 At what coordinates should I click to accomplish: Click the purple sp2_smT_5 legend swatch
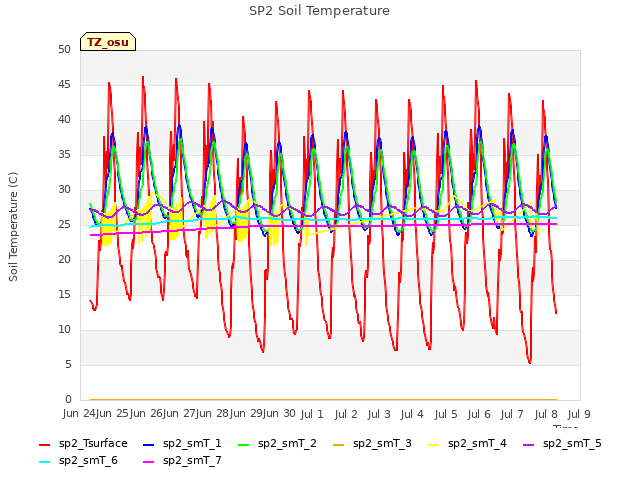(529, 444)
